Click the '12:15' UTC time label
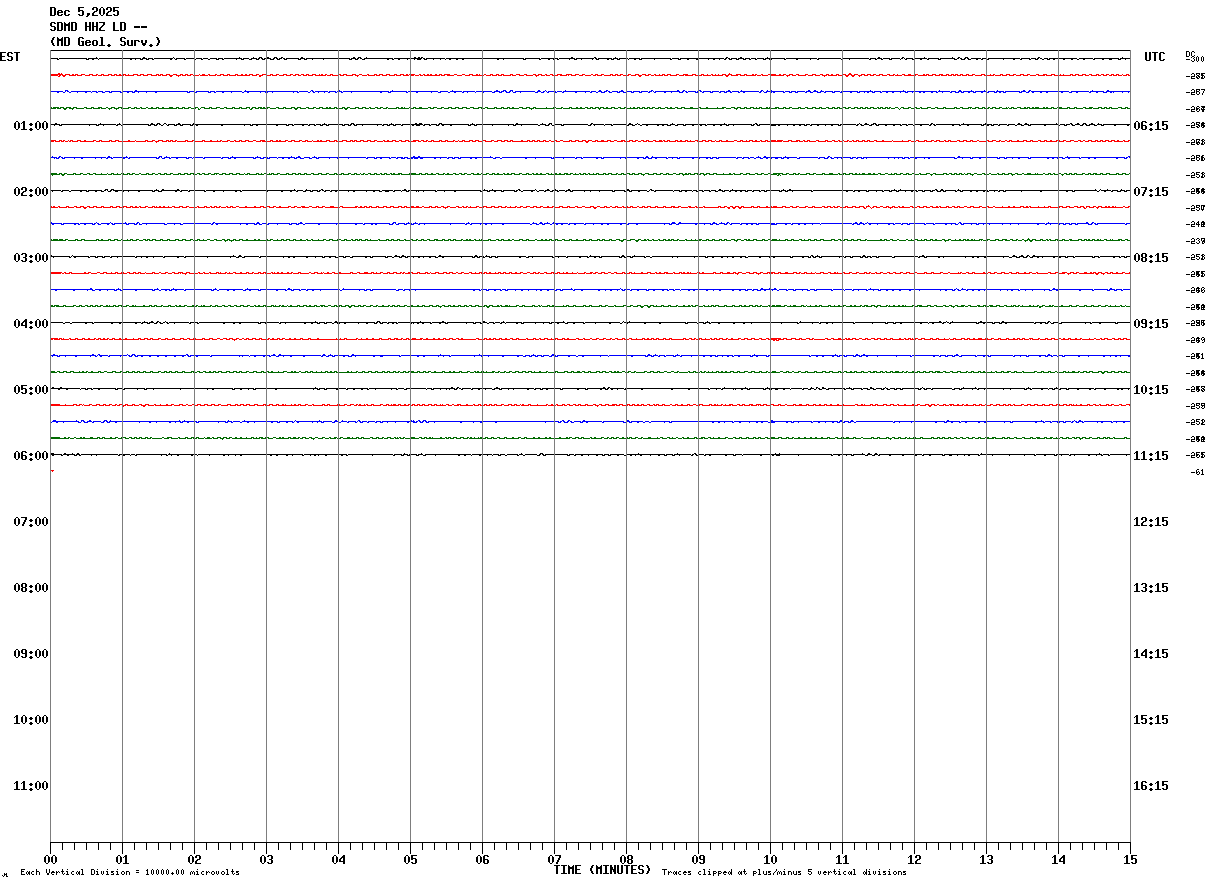 [1151, 521]
